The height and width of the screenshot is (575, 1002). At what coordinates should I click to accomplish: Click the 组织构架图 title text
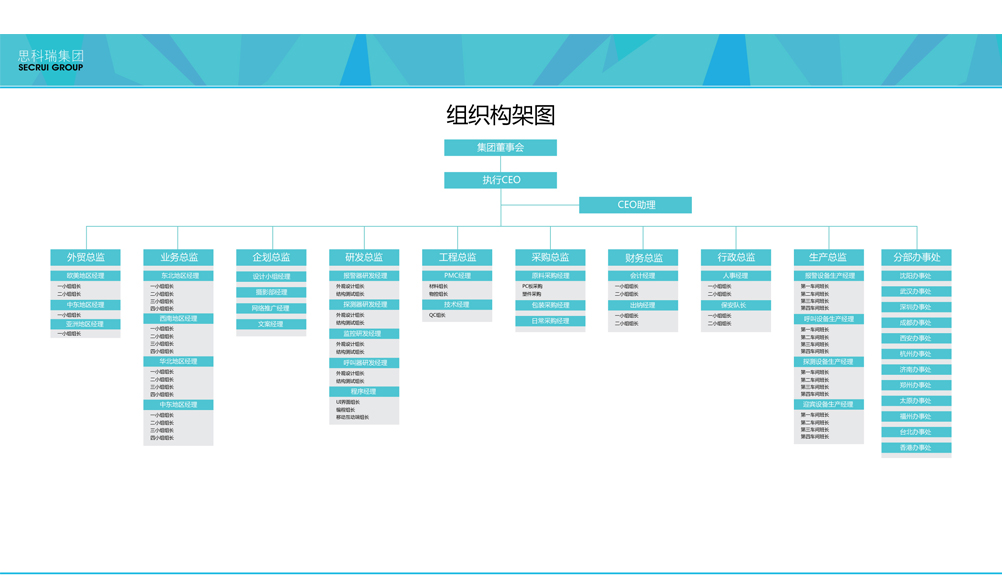point(500,115)
